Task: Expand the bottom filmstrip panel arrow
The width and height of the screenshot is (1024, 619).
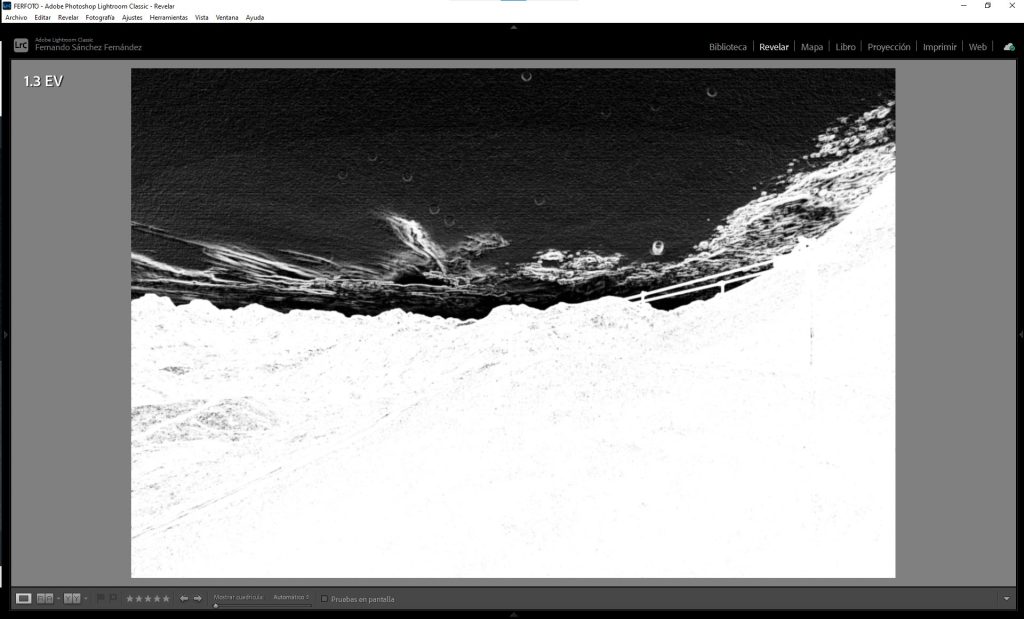Action: [x=513, y=614]
